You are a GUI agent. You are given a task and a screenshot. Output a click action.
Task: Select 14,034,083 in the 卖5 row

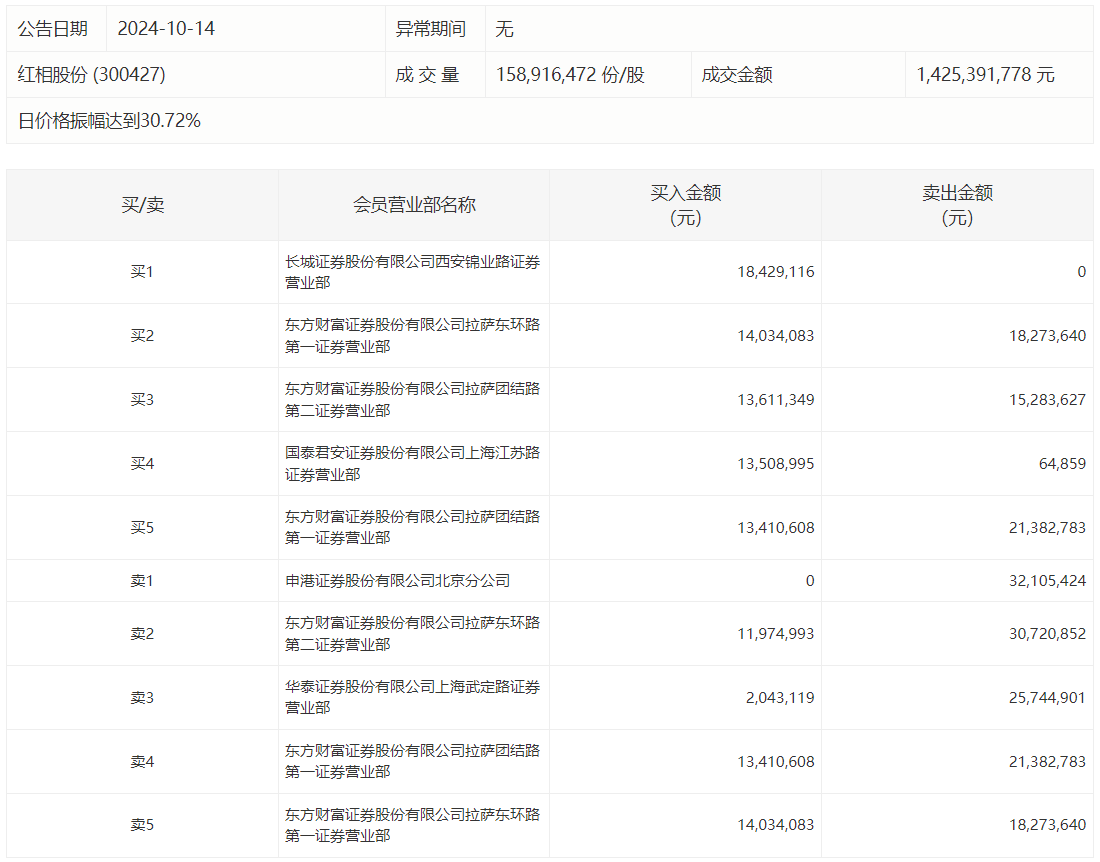776,825
